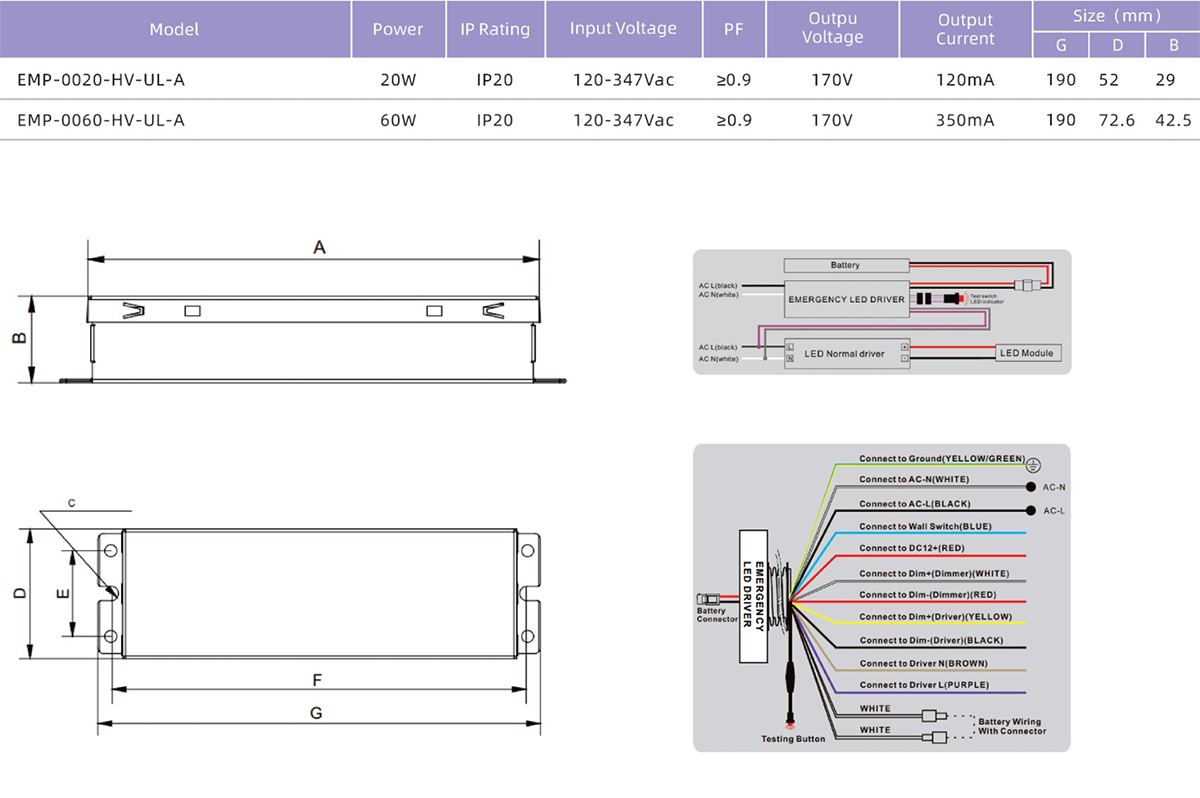Select the Model column header
Image resolution: width=1200 pixels, height=798 pixels.
[x=174, y=29]
